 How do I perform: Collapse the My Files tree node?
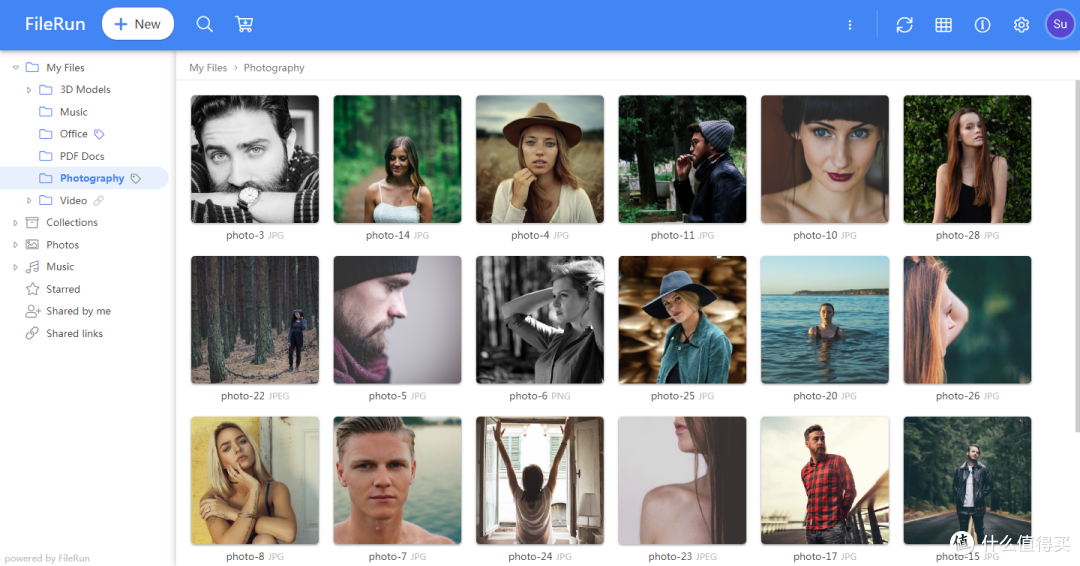point(15,67)
